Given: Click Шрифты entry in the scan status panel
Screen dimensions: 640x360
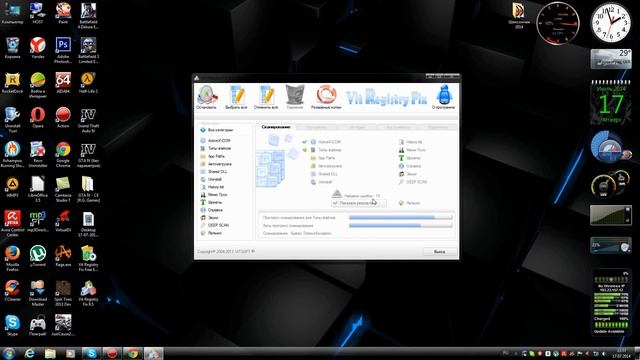Looking at the screenshot, I should click(409, 158).
